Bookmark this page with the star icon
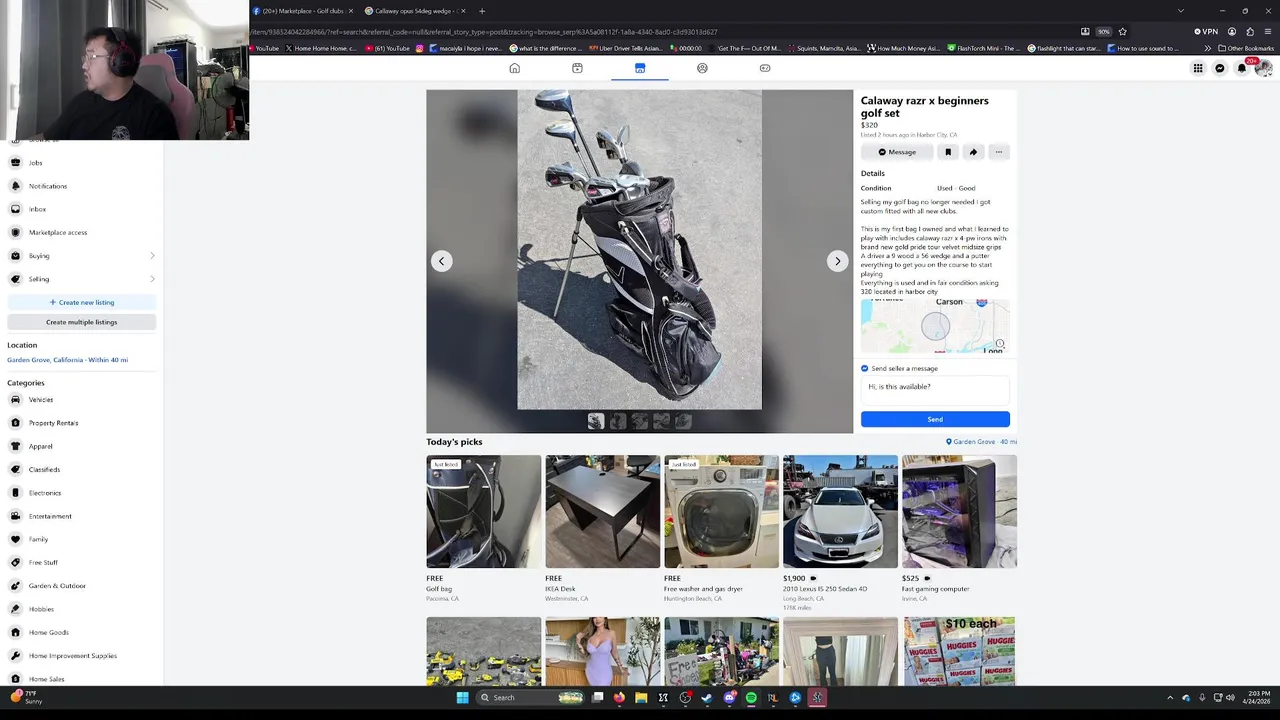The width and height of the screenshot is (1280, 720). [1122, 31]
